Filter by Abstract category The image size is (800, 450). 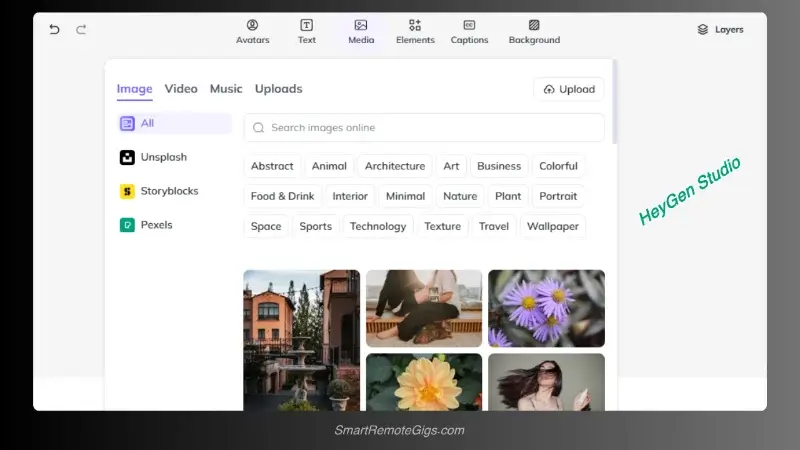(272, 166)
